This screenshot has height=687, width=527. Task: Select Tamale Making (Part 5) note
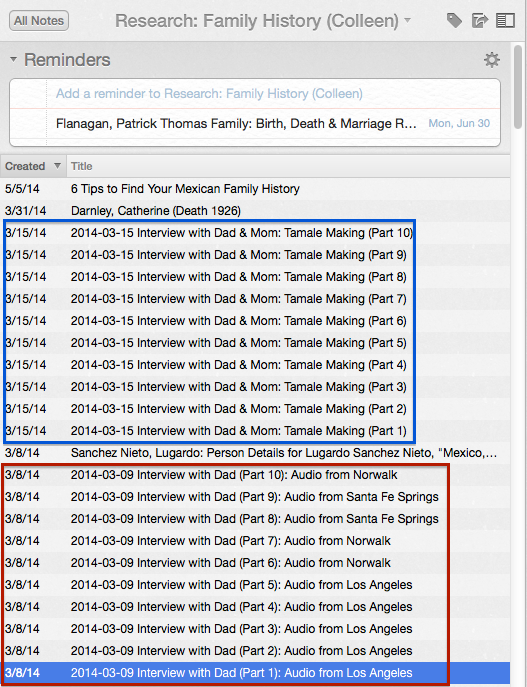coord(255,343)
